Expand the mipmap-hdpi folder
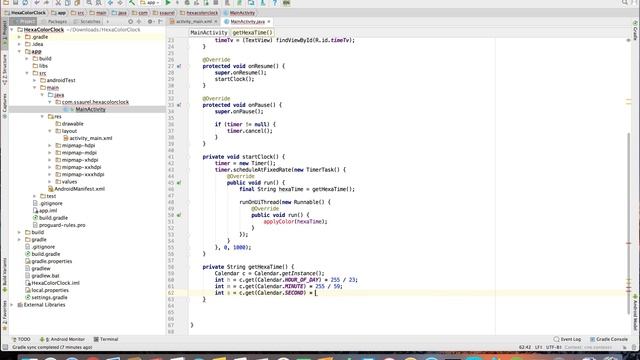 pos(50,145)
